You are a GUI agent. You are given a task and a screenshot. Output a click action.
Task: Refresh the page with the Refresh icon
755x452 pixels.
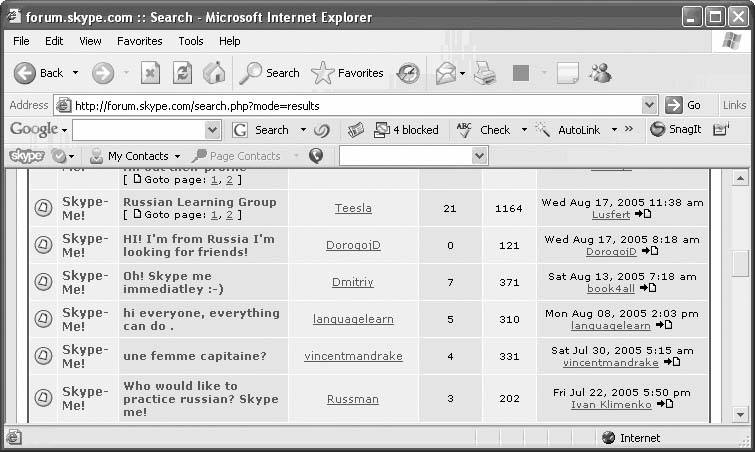click(182, 73)
